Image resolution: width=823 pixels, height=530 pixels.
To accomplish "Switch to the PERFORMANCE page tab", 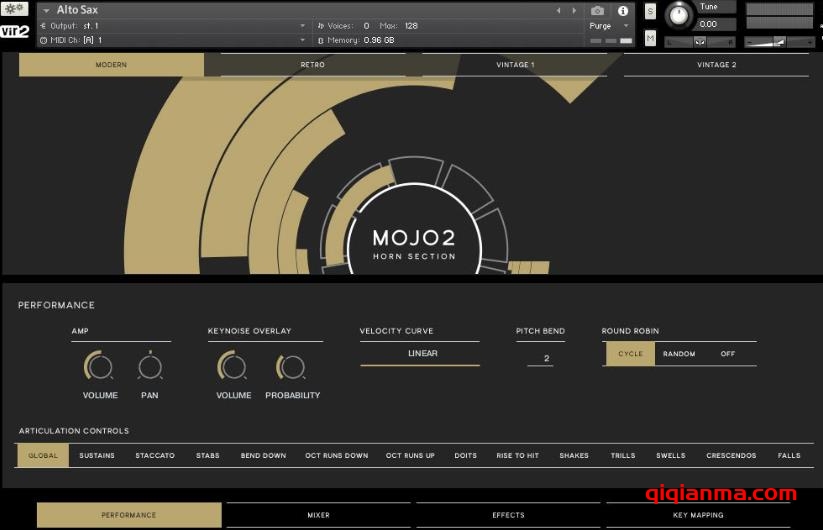I will (129, 515).
